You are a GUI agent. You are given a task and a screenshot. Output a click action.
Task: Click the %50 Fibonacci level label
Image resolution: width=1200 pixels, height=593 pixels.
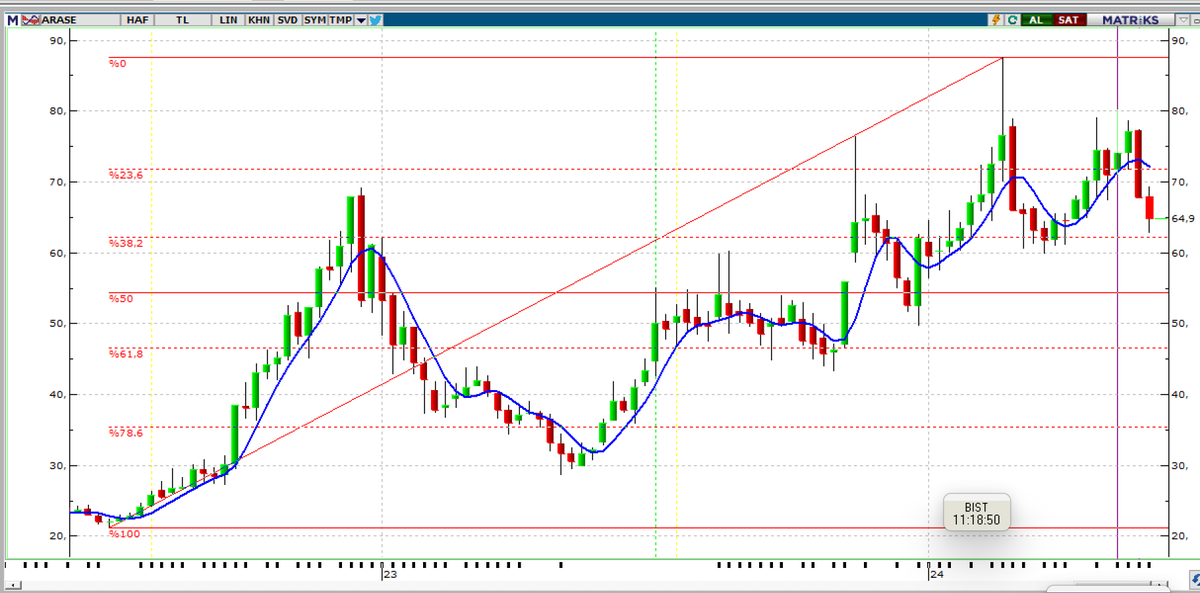click(x=121, y=299)
